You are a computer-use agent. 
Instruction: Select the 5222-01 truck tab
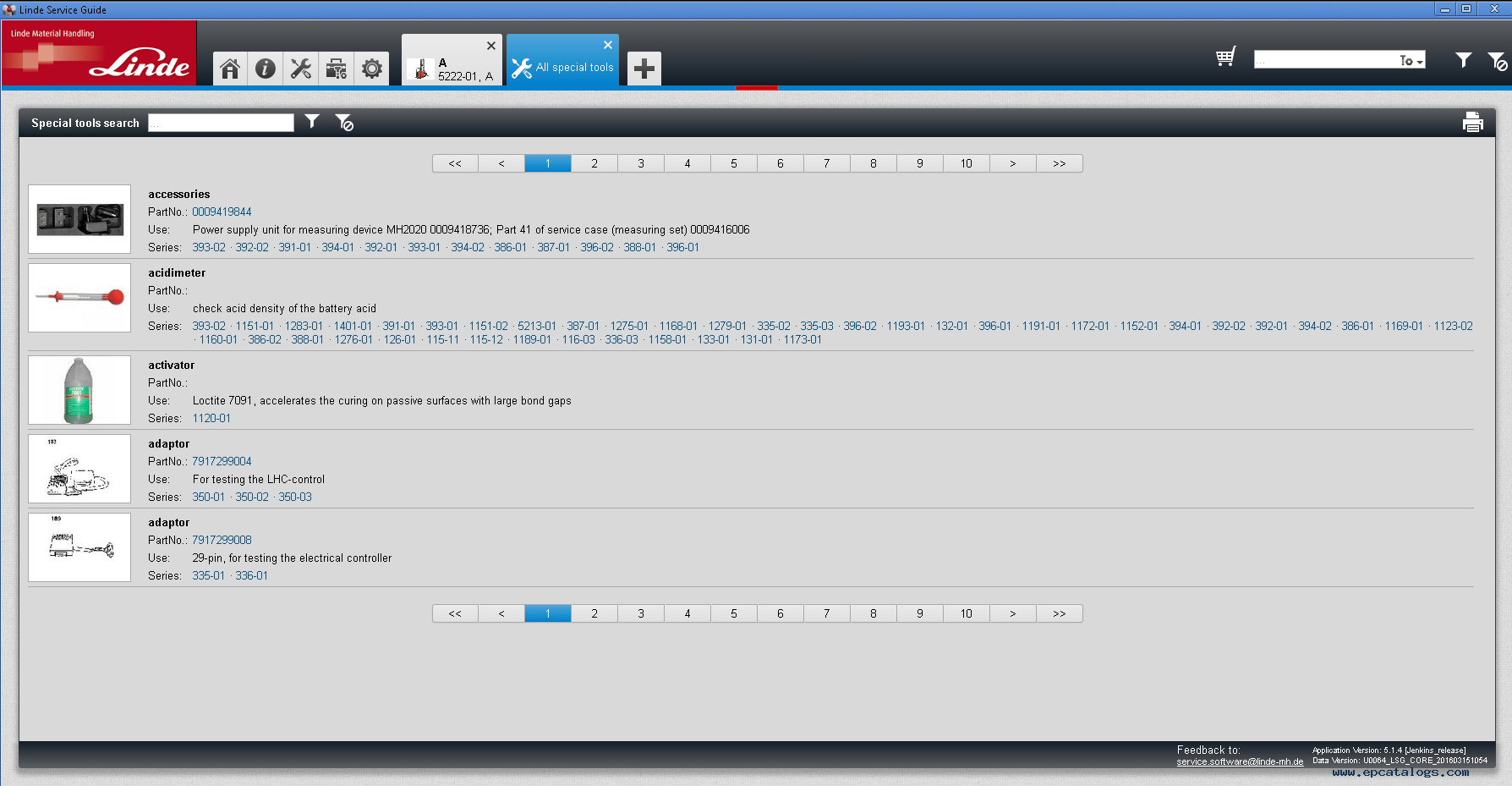pos(452,68)
